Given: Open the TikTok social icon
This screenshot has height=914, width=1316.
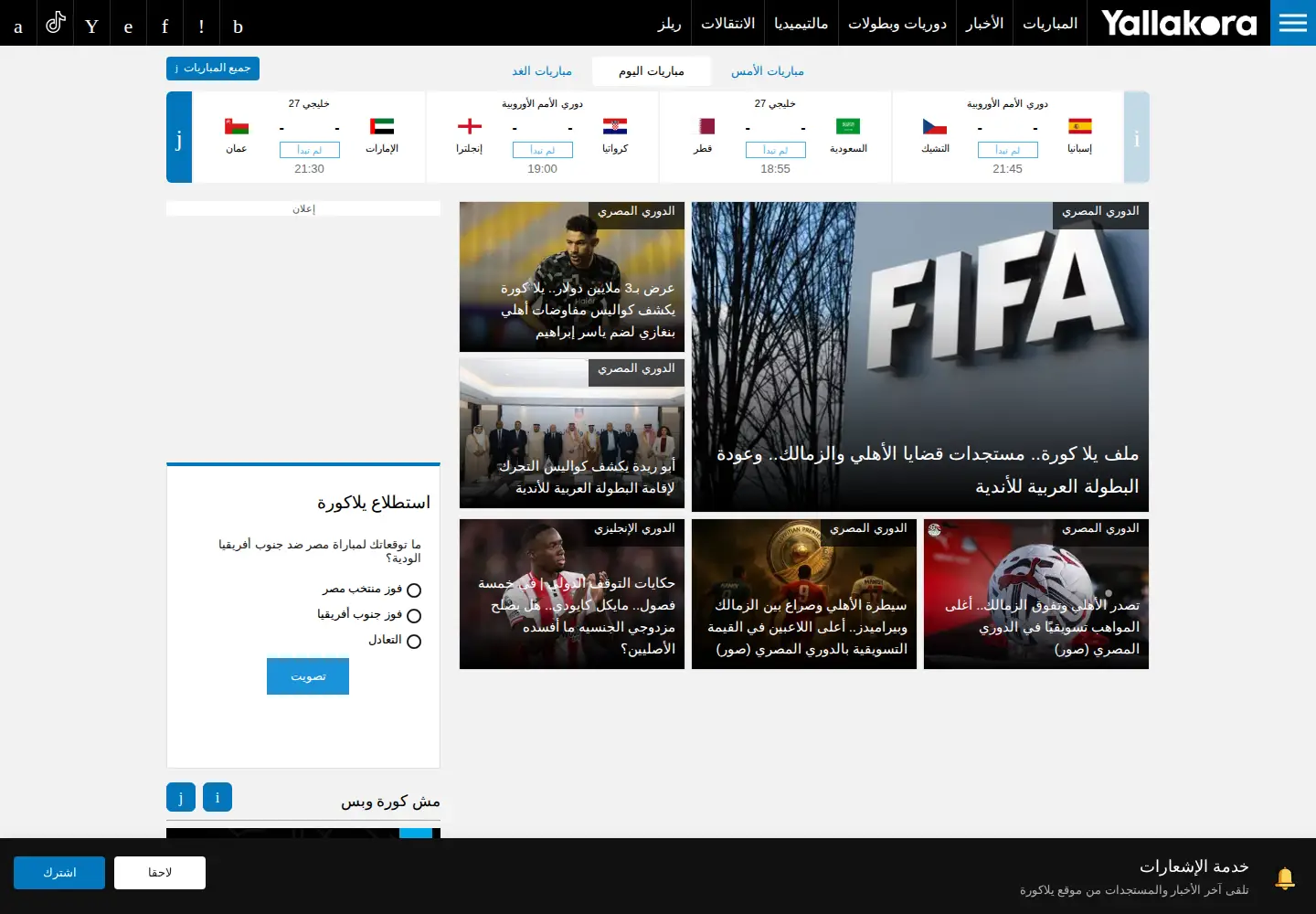Looking at the screenshot, I should (x=55, y=23).
